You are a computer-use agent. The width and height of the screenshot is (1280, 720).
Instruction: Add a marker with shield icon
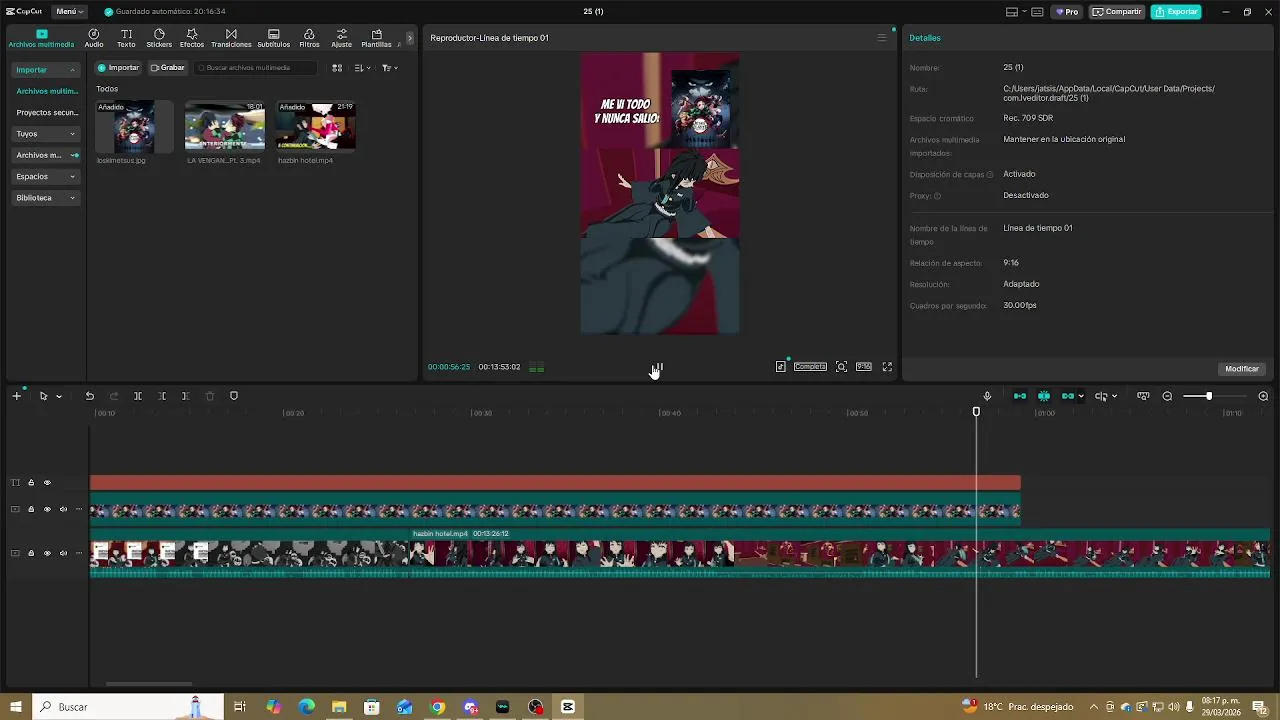pos(234,396)
